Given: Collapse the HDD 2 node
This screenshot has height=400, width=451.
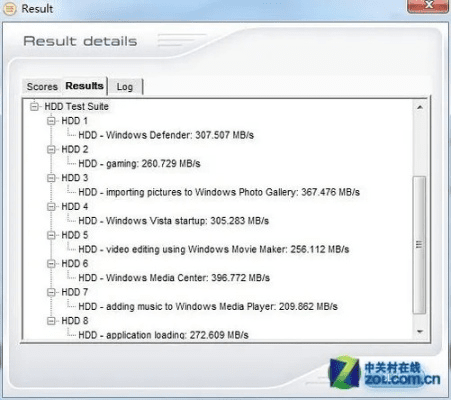Looking at the screenshot, I should pos(51,149).
